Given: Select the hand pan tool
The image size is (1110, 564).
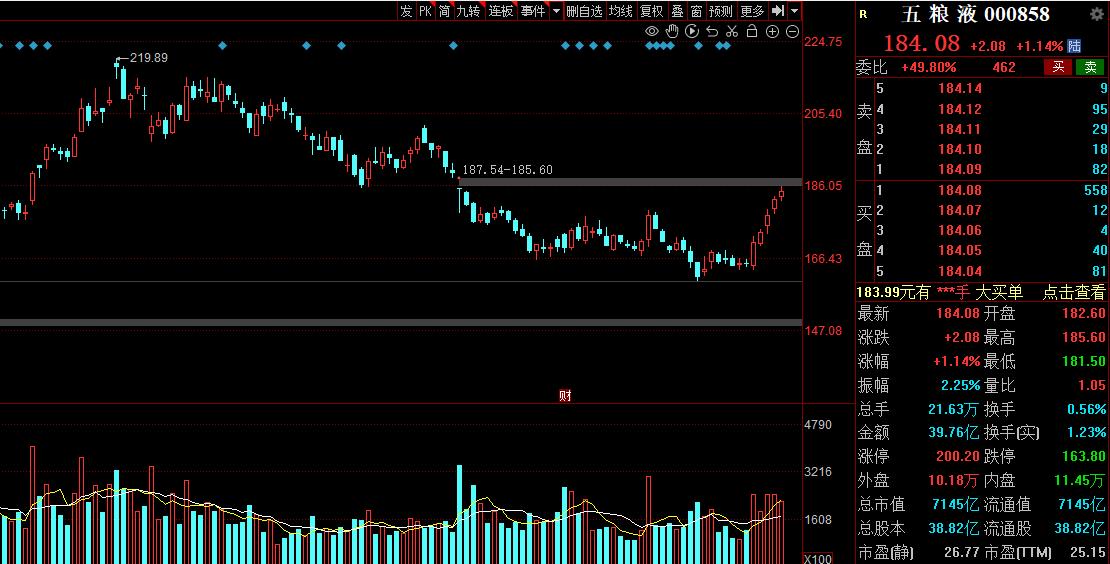Looking at the screenshot, I should pyautogui.click(x=672, y=31).
